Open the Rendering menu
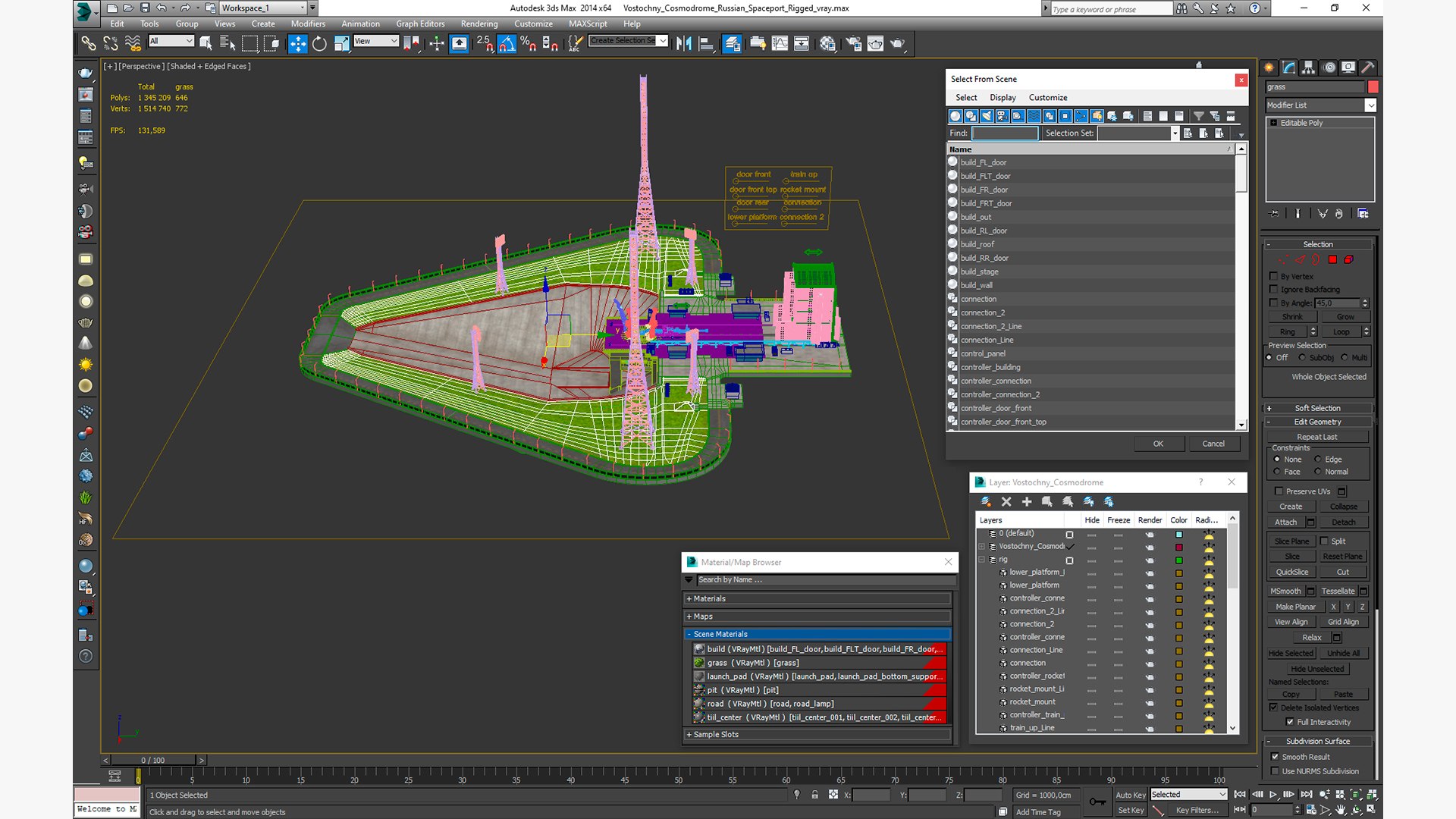 pos(479,24)
